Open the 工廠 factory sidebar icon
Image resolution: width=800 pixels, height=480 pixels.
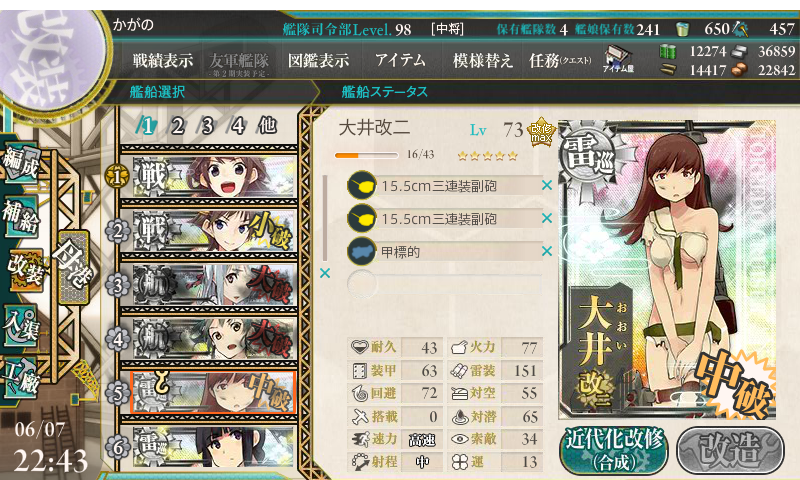22,378
